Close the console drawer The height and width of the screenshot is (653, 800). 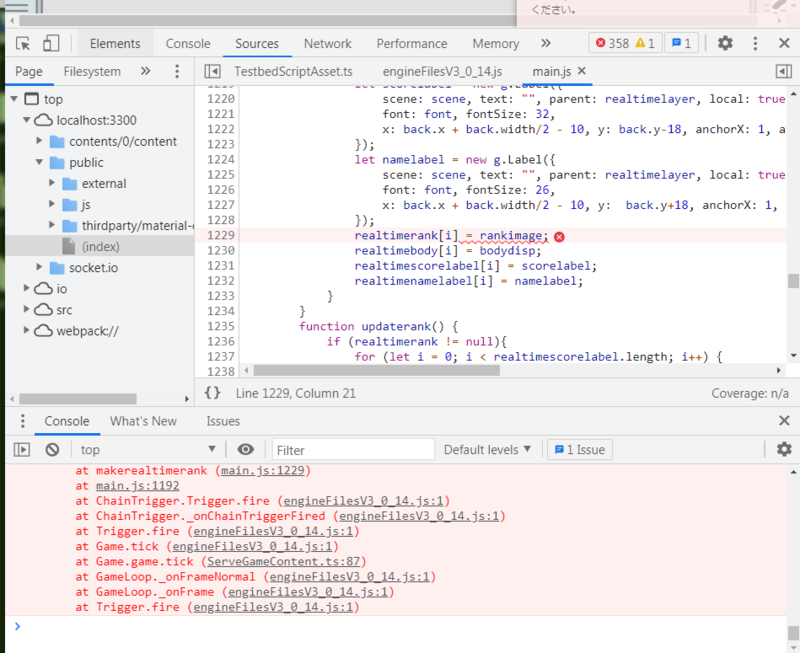784,421
